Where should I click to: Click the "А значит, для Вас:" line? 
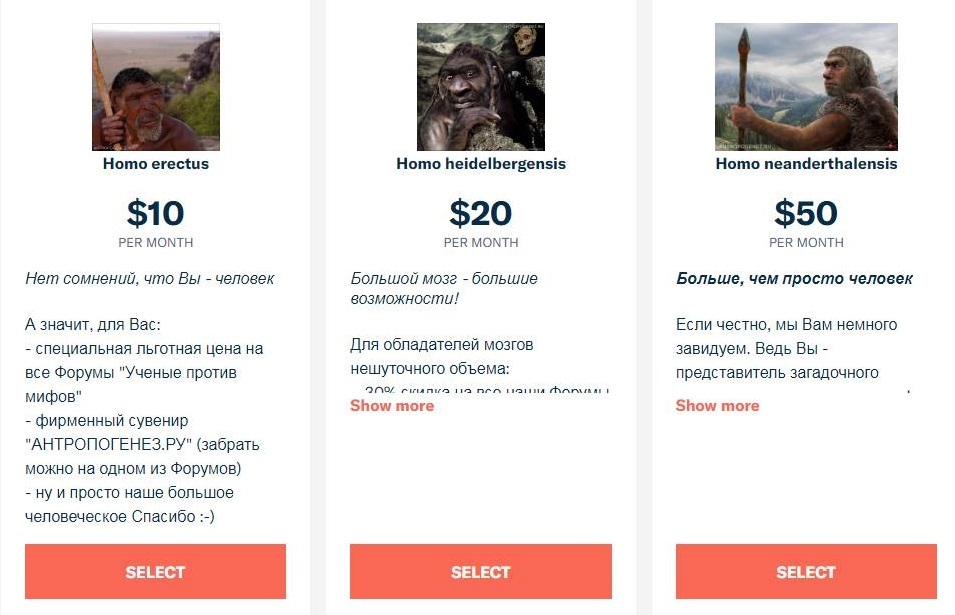(93, 325)
